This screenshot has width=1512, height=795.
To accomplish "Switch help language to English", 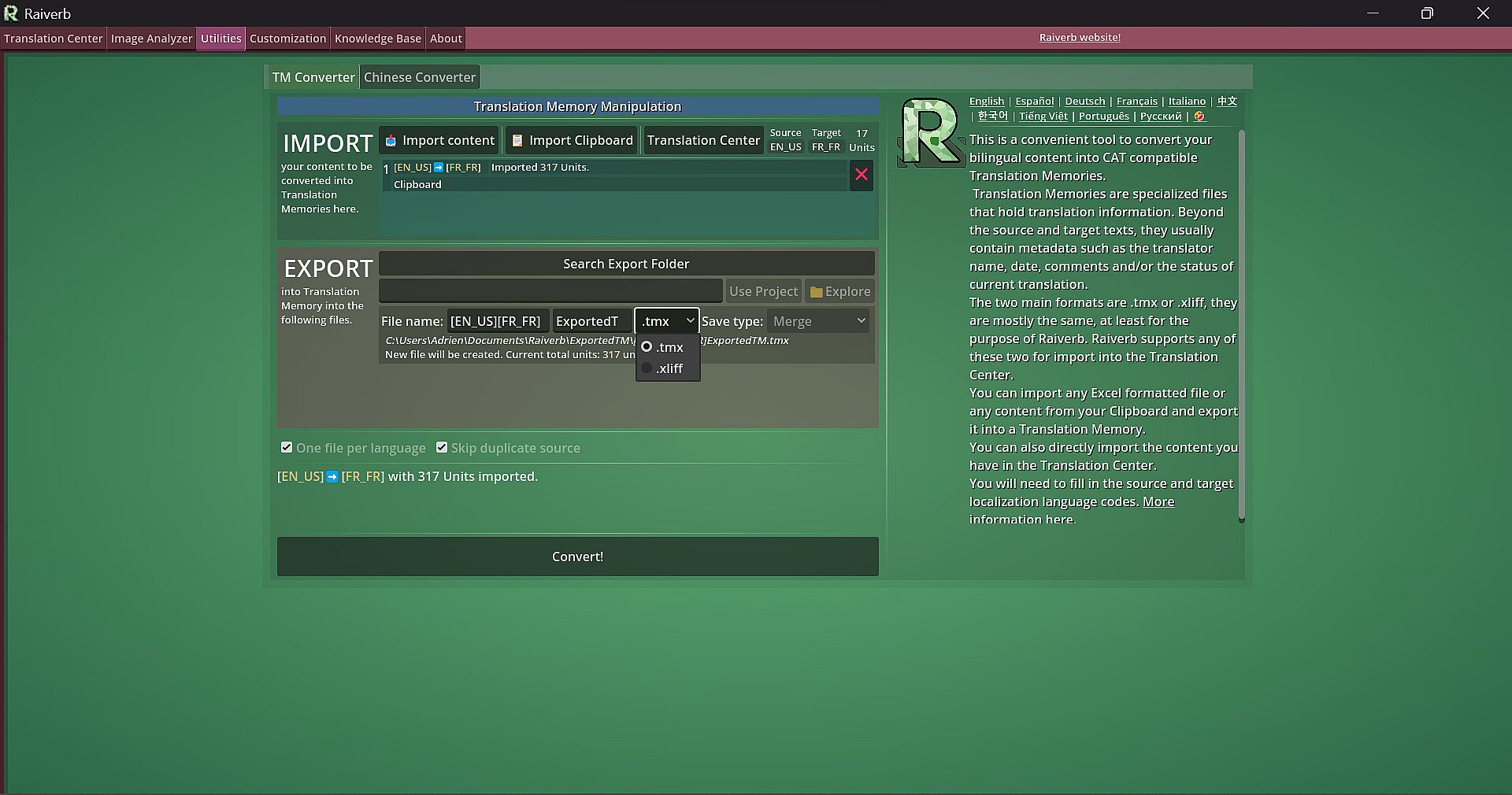I will 987,101.
